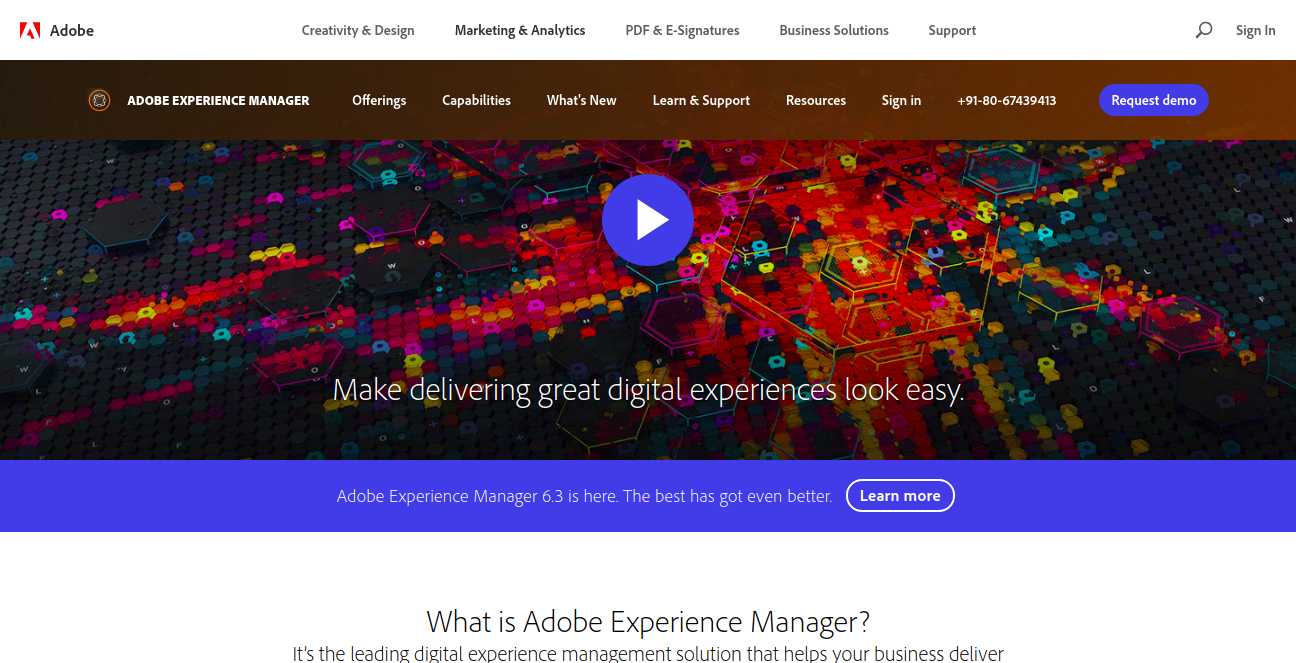Click the Adobe Experience Manager product icon
1296x663 pixels.
coord(99,100)
